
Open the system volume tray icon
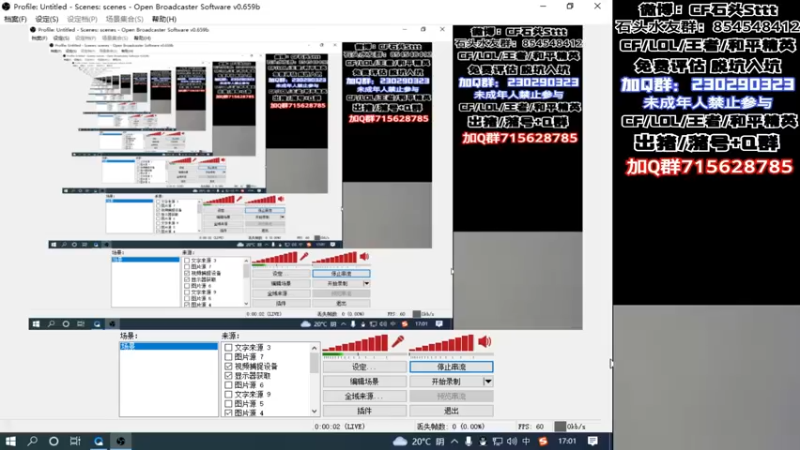[512, 441]
